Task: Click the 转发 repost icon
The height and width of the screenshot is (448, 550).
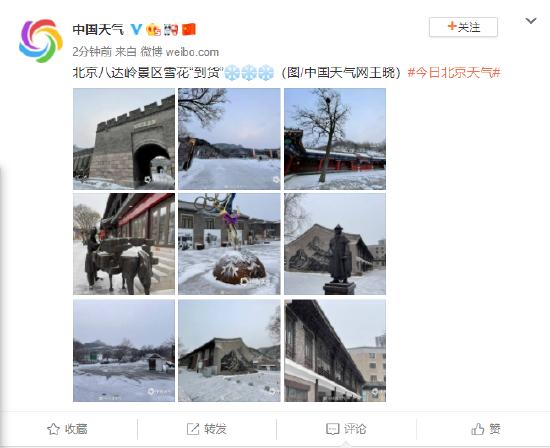Action: [193, 429]
